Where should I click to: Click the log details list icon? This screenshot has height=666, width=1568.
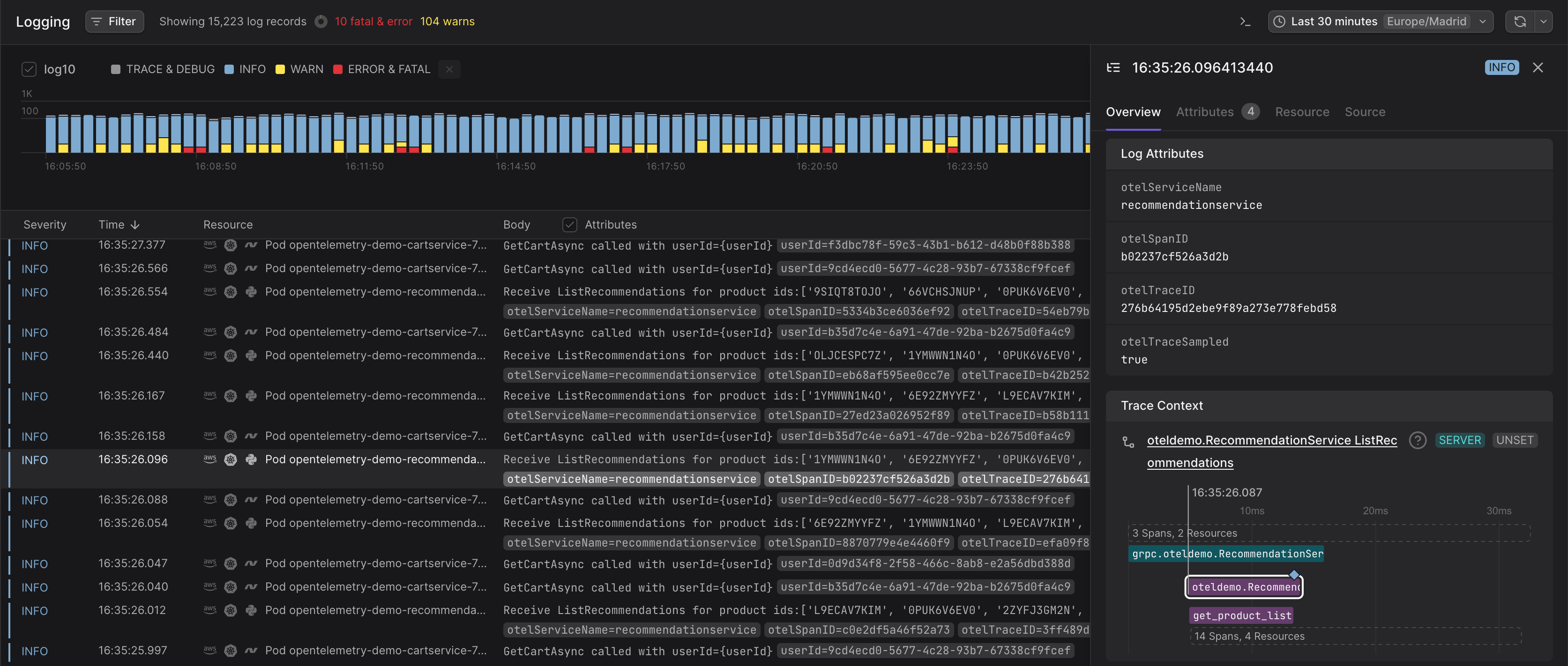[1113, 67]
